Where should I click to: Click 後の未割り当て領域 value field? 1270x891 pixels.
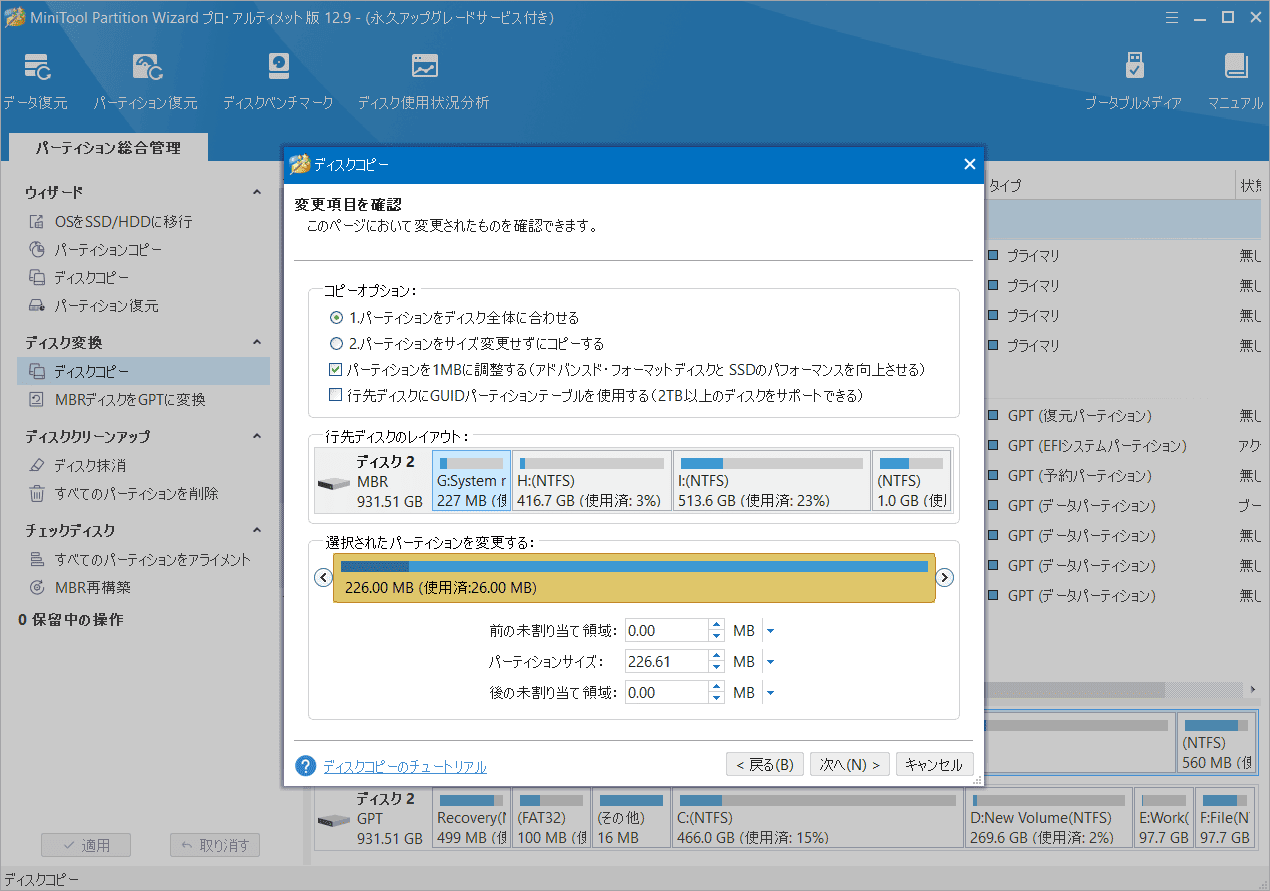(x=666, y=693)
